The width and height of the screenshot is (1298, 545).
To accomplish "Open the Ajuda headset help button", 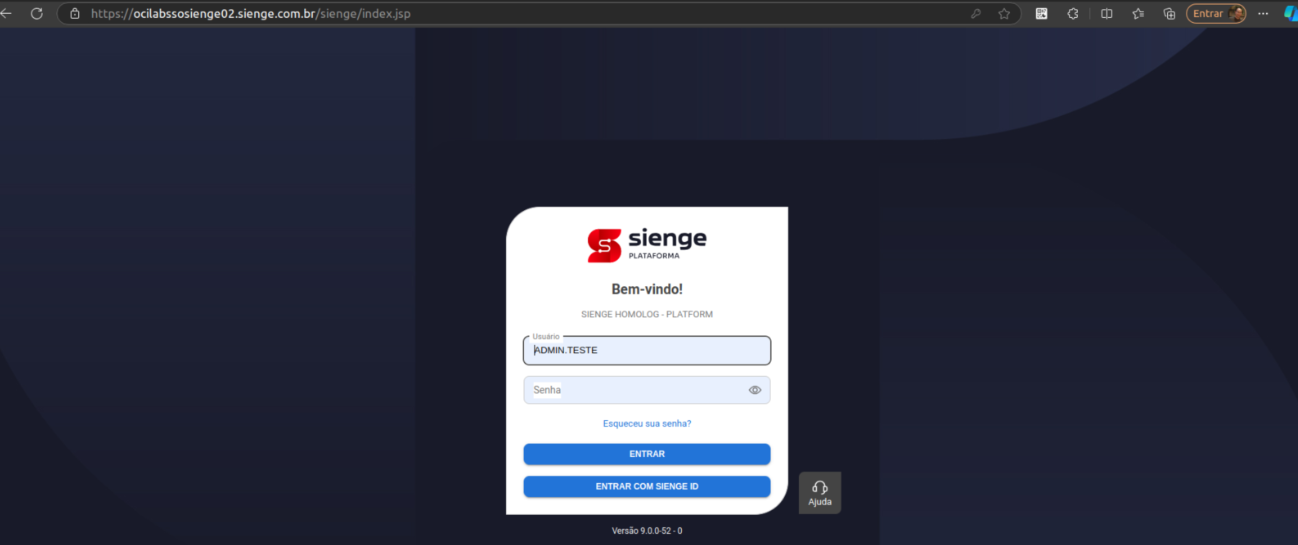I will (820, 493).
